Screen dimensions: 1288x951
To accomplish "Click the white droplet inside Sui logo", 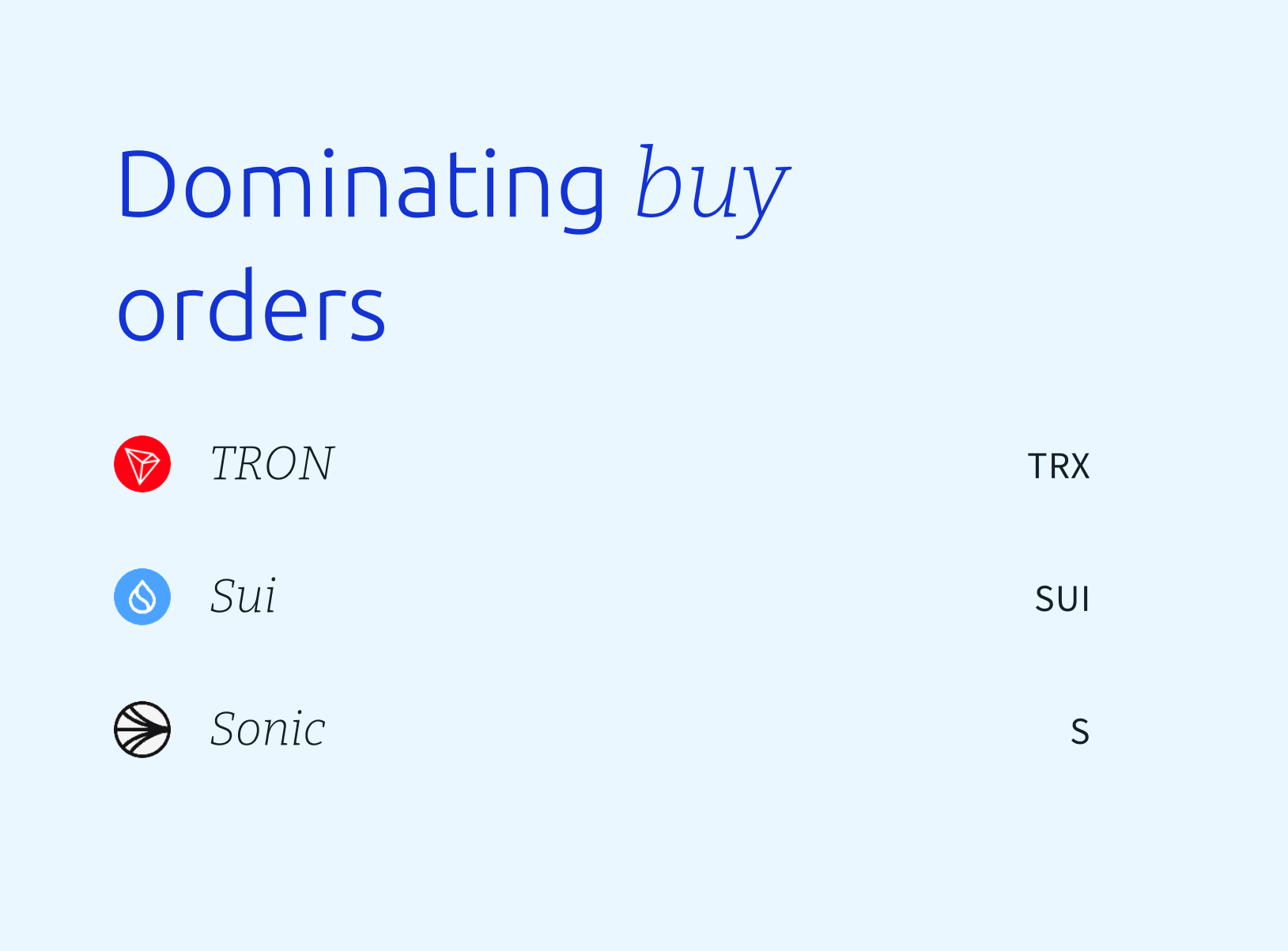I will pyautogui.click(x=142, y=598).
